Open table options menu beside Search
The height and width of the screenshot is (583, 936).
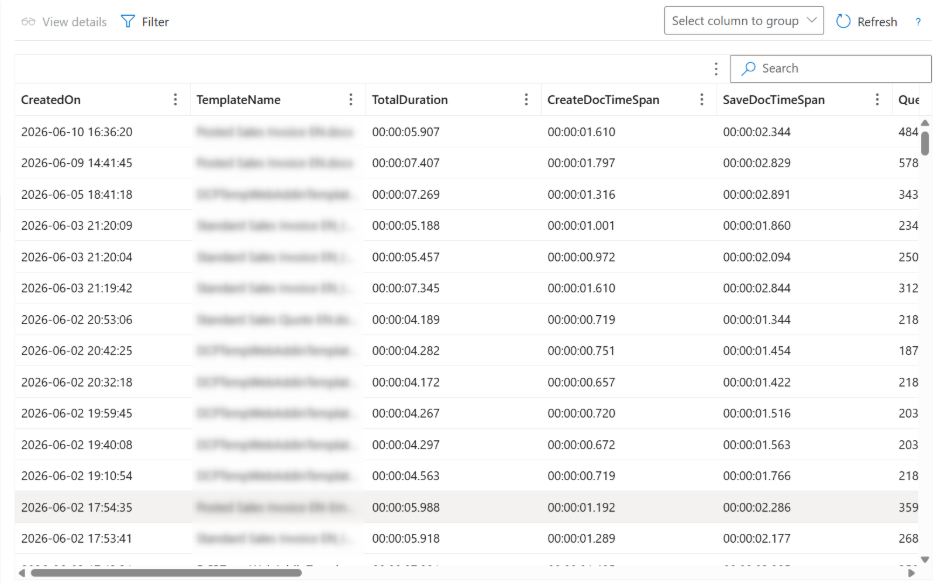pyautogui.click(x=716, y=69)
